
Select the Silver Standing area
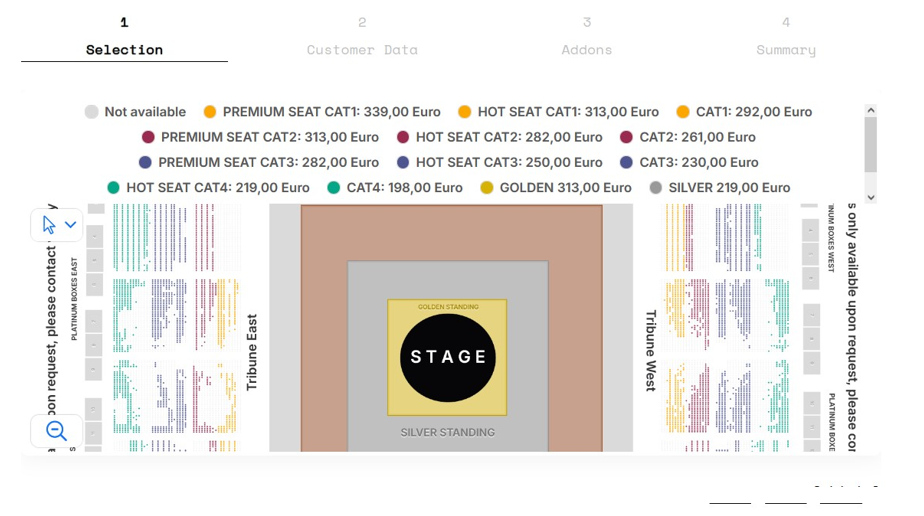click(448, 433)
